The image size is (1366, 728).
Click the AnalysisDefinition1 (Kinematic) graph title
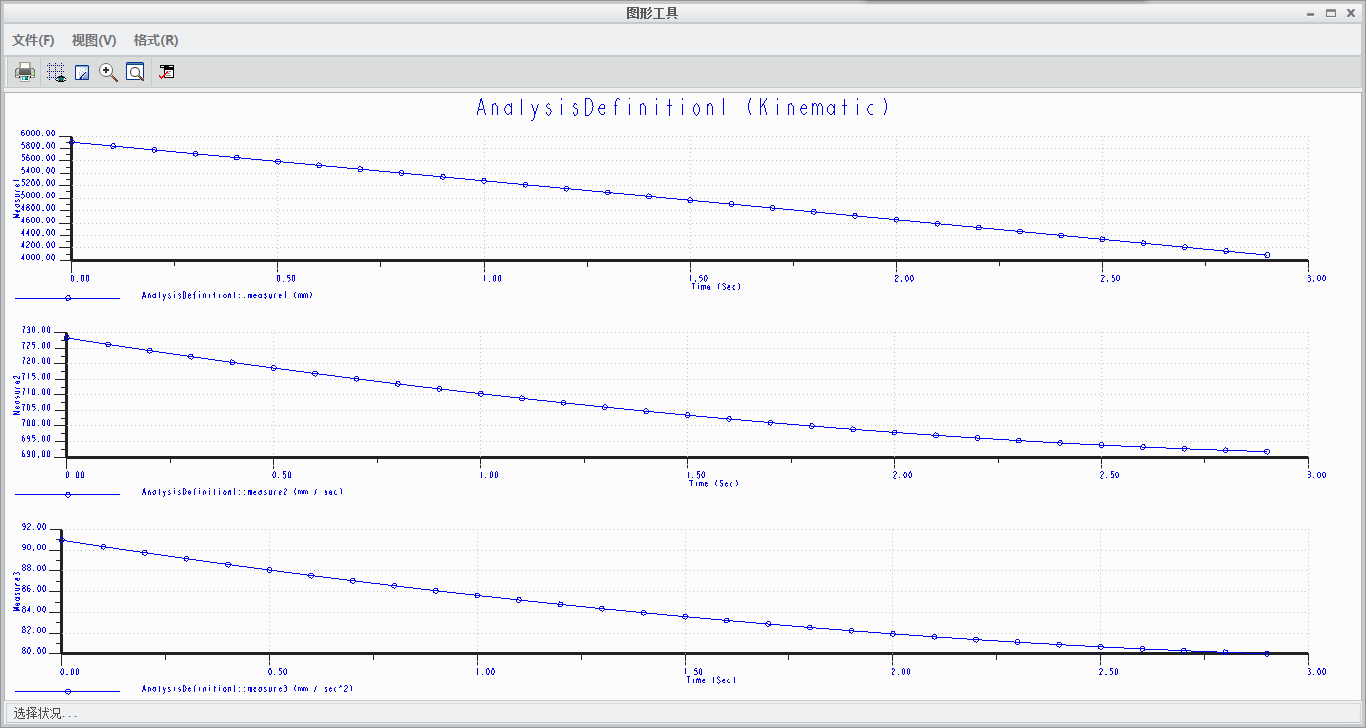[x=683, y=108]
